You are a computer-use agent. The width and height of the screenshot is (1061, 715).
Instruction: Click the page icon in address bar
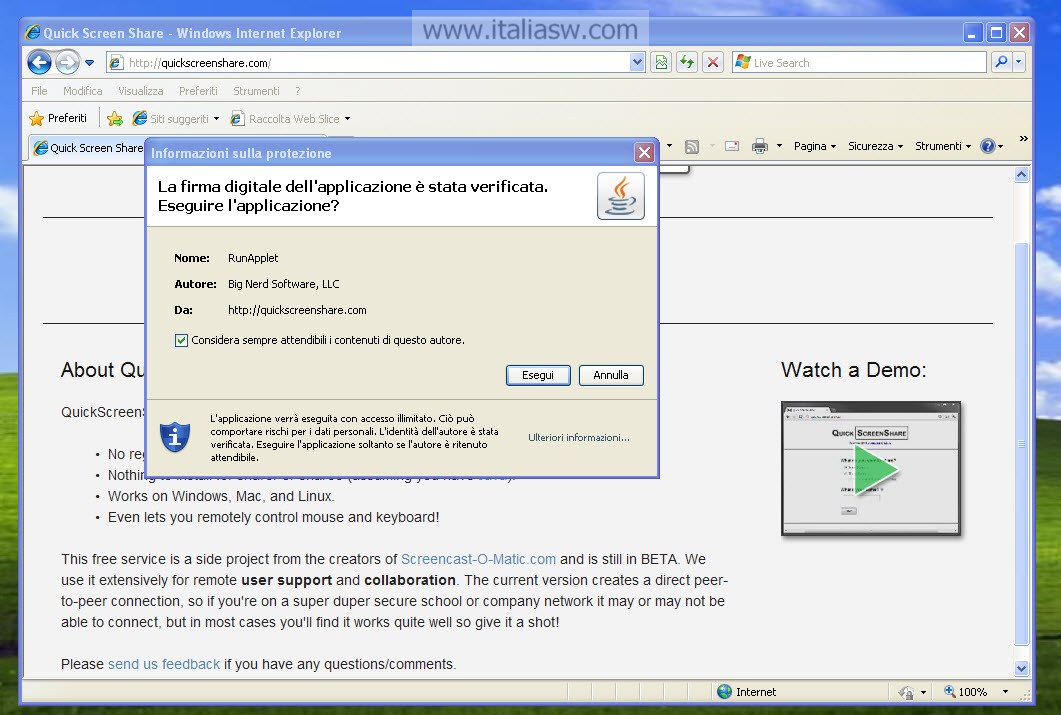116,63
